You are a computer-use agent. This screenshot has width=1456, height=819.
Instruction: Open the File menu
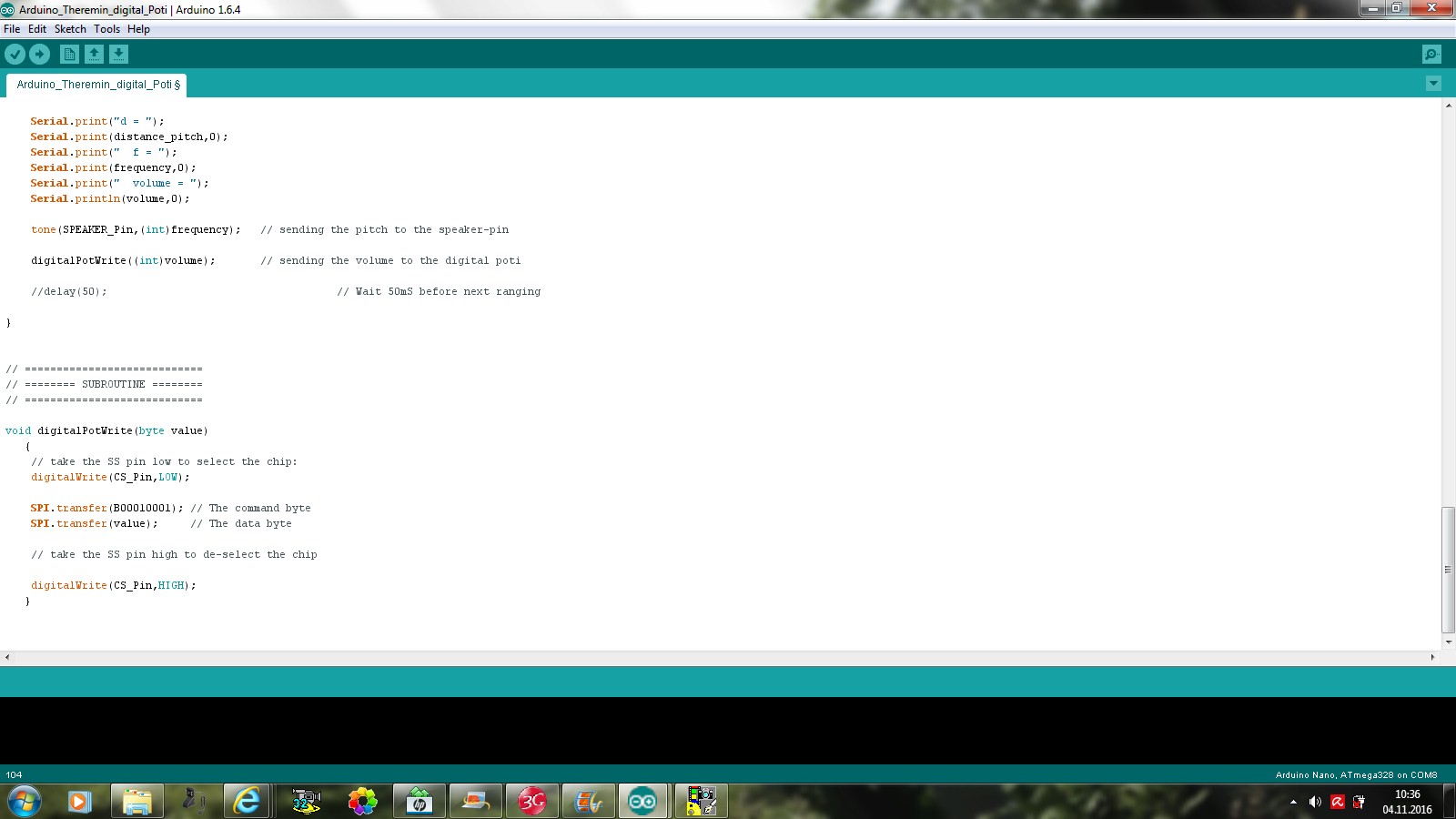point(12,29)
